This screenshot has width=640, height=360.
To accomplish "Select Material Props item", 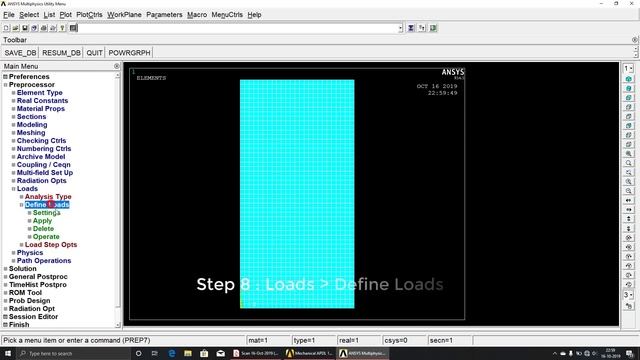I will 40,109.
